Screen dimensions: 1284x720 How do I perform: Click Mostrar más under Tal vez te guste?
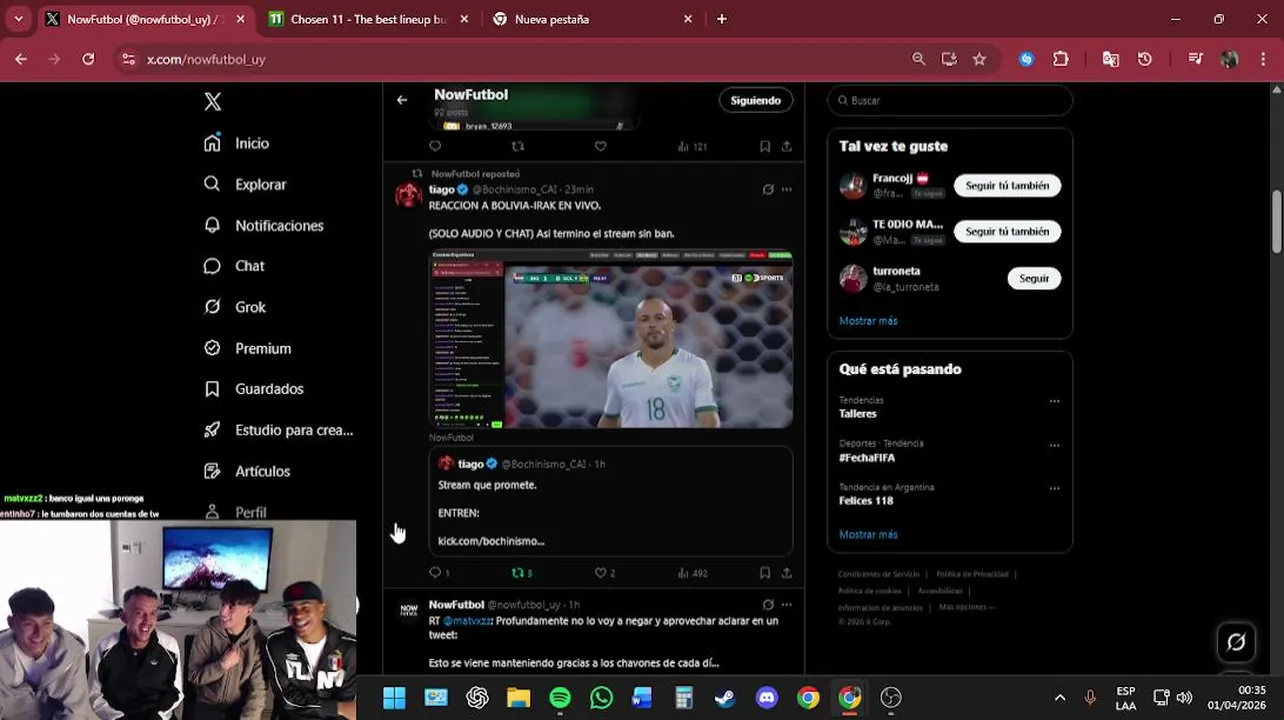click(868, 321)
